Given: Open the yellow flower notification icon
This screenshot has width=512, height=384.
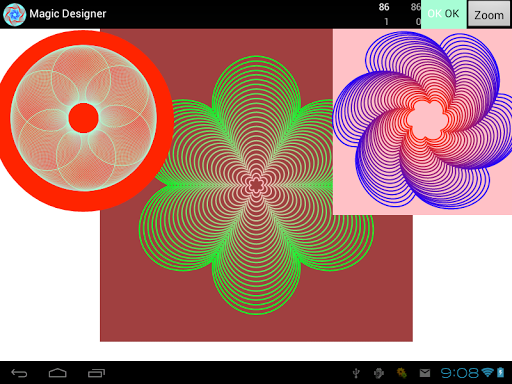Looking at the screenshot, I should (x=402, y=373).
